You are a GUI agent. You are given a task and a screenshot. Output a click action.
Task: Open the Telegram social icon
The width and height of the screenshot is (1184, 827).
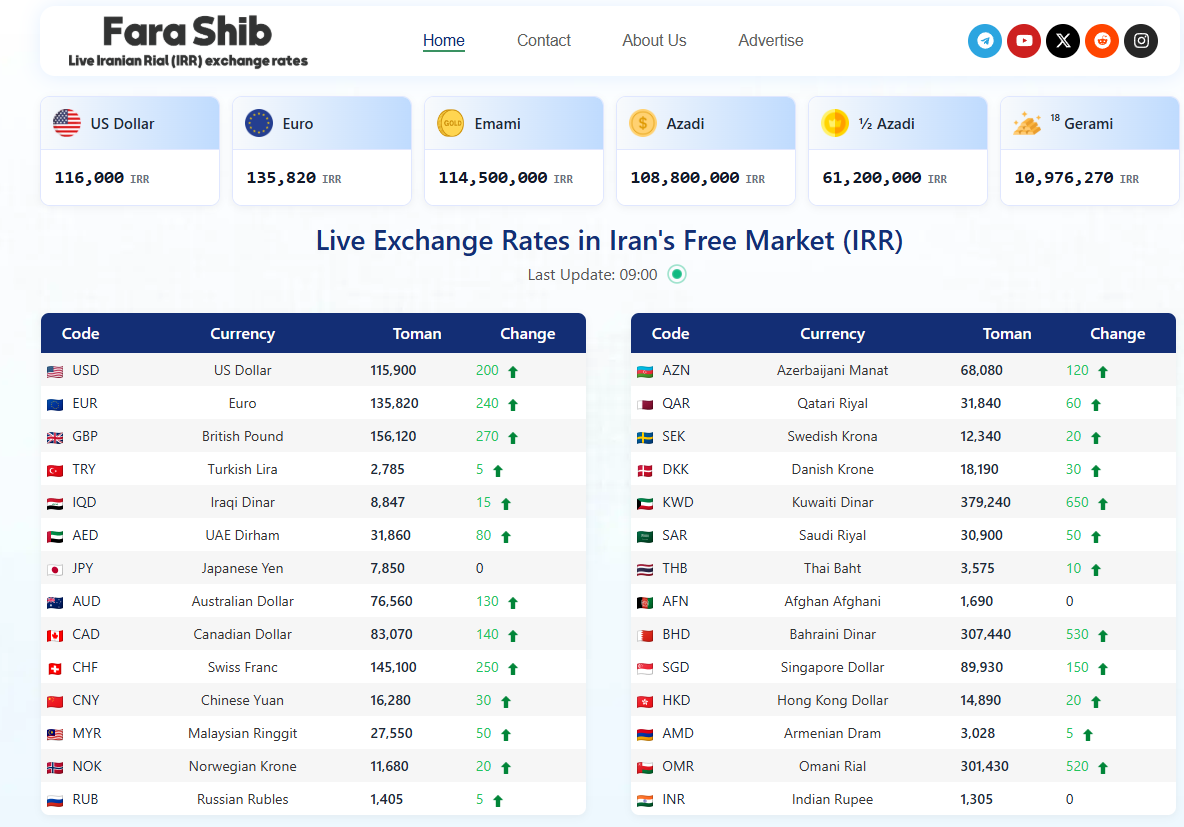point(985,41)
